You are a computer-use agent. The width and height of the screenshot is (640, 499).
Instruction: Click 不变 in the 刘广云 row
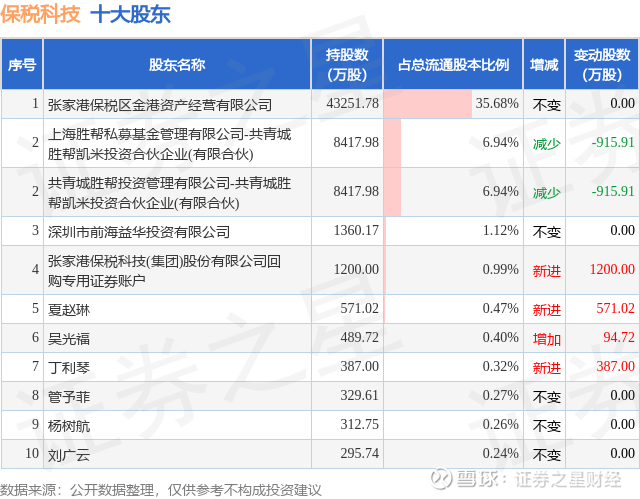(547, 455)
